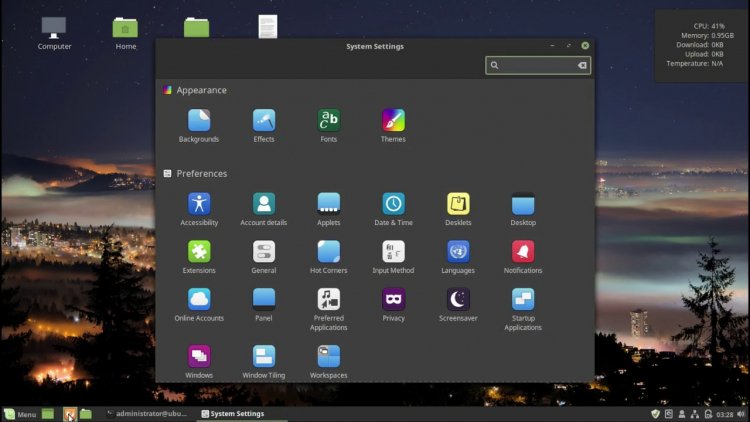
Task: Open the Mint Menu button
Action: coord(20,414)
